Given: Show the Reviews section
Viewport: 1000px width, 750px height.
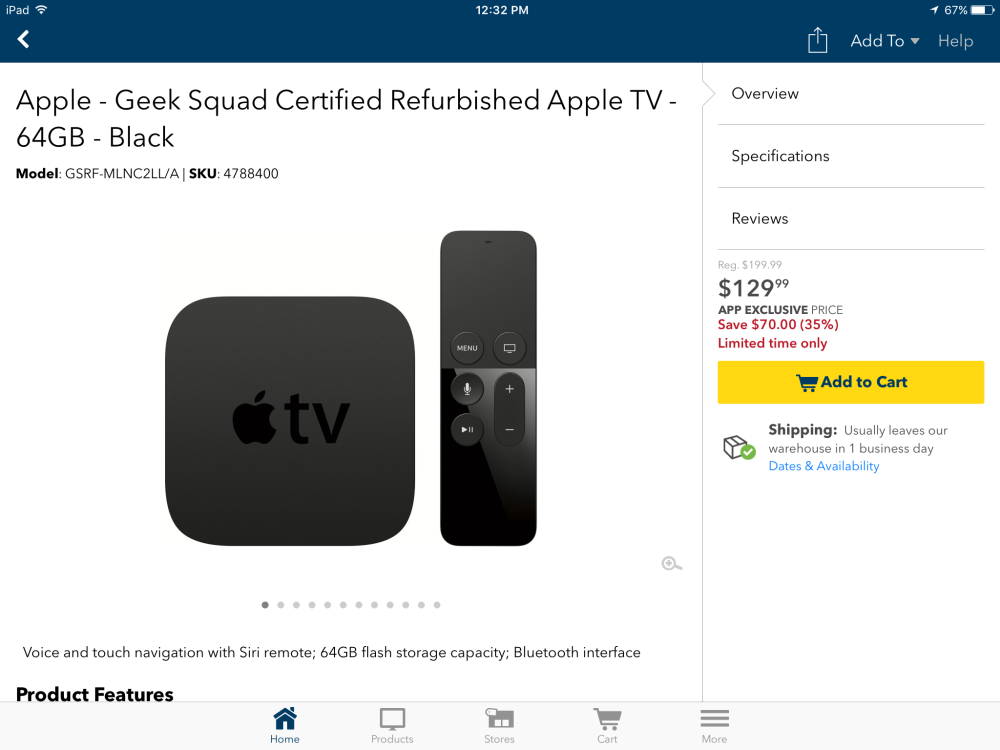Looking at the screenshot, I should pyautogui.click(x=759, y=219).
